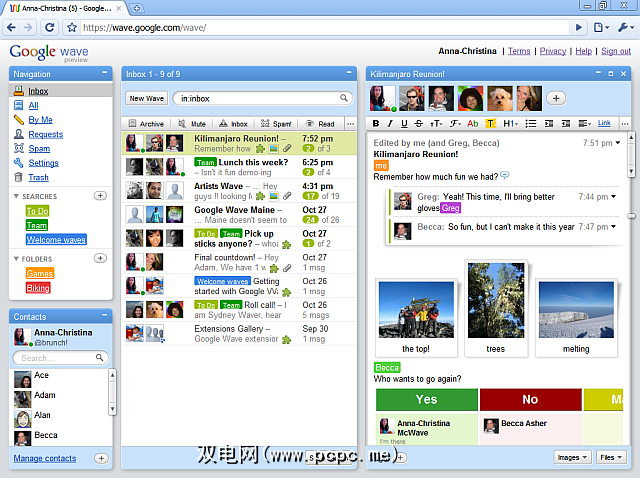The image size is (640, 478).
Task: Collapse the SEARCHES section
Action: coord(16,196)
